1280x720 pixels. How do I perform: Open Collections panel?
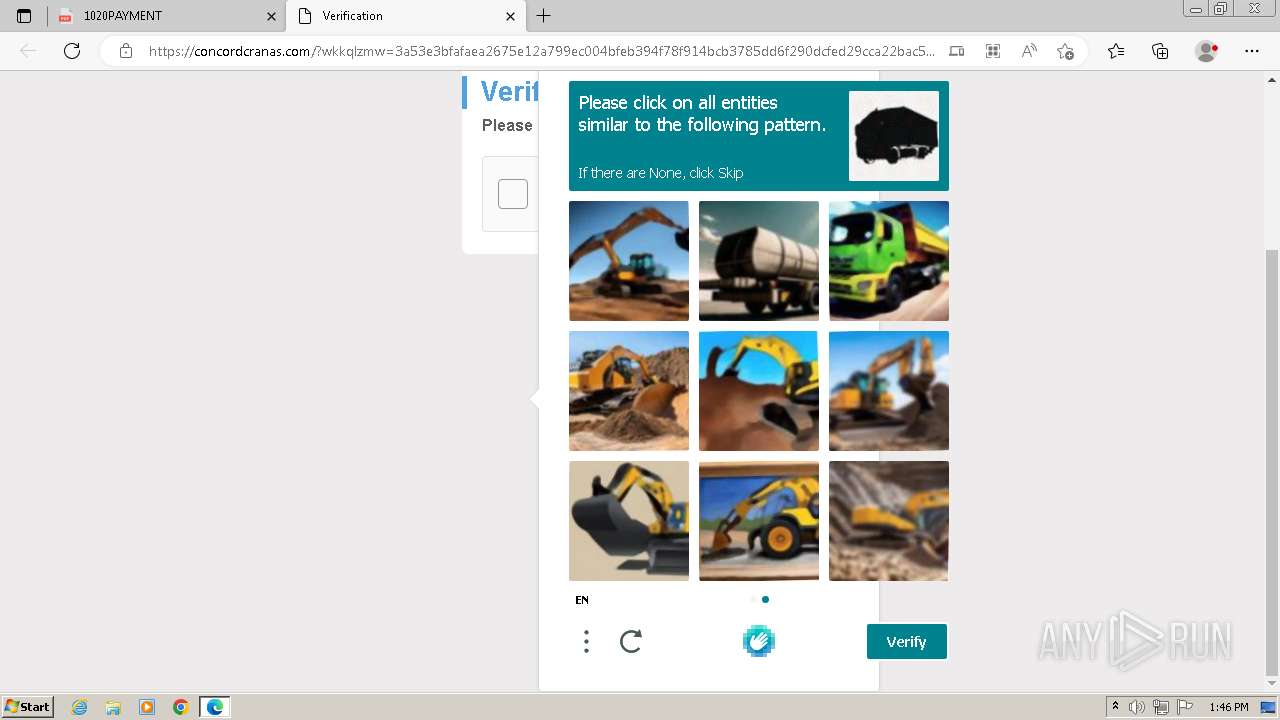1160,51
